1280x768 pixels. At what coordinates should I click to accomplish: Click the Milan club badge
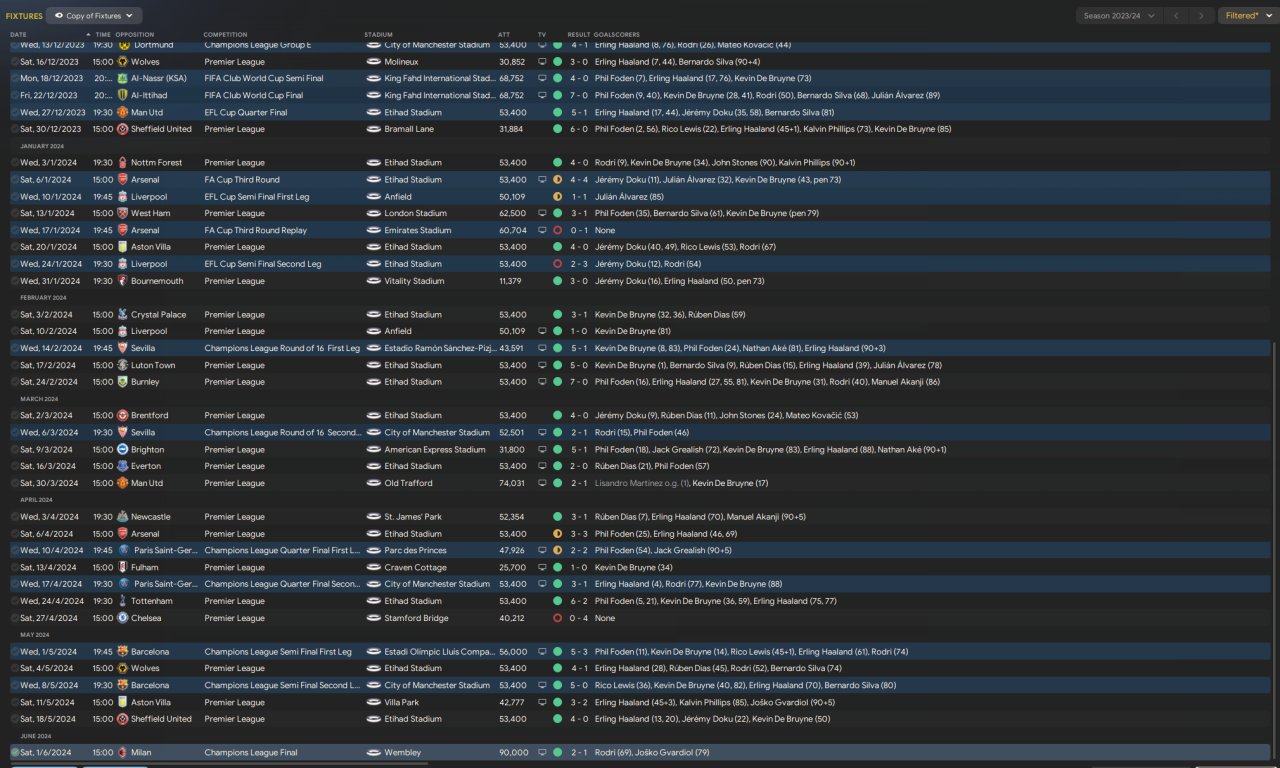pyautogui.click(x=122, y=752)
